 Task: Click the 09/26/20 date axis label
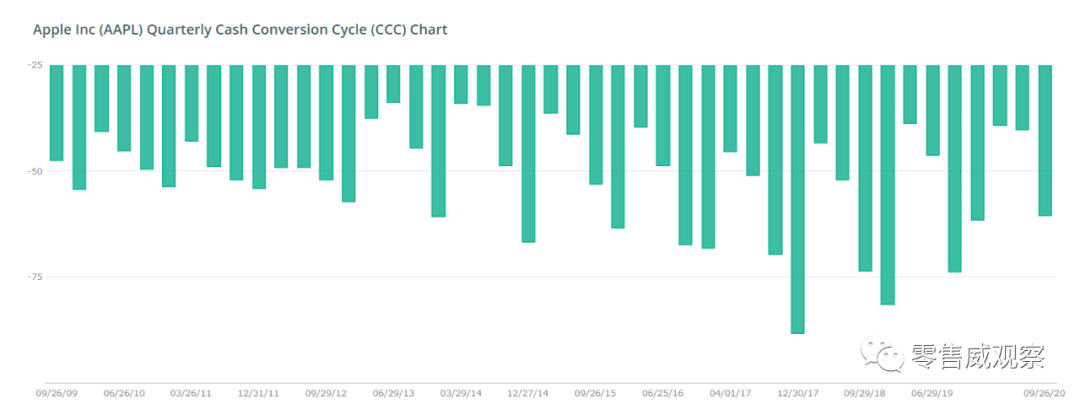click(x=1045, y=393)
